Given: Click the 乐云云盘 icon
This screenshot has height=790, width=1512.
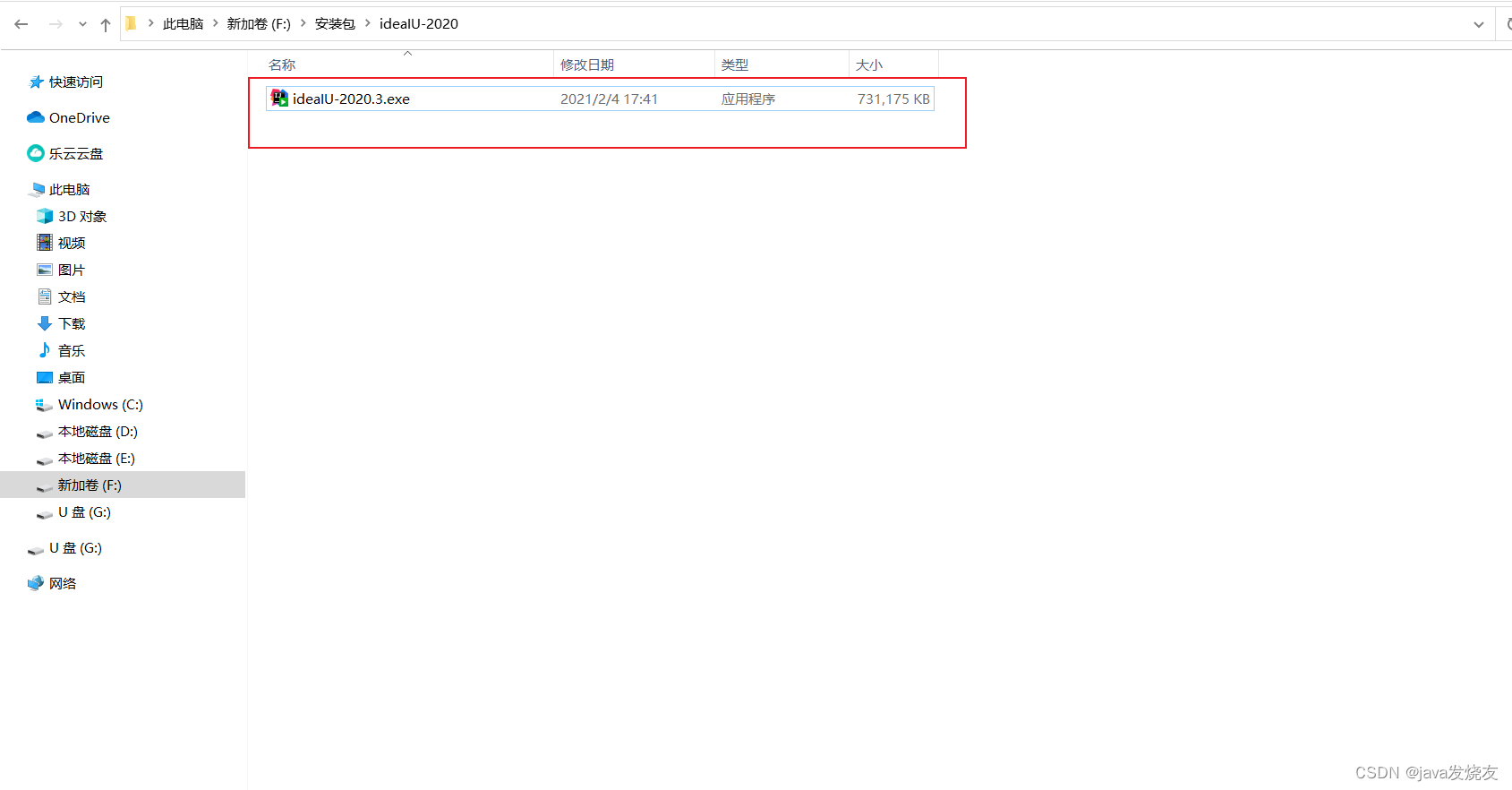Looking at the screenshot, I should [36, 153].
